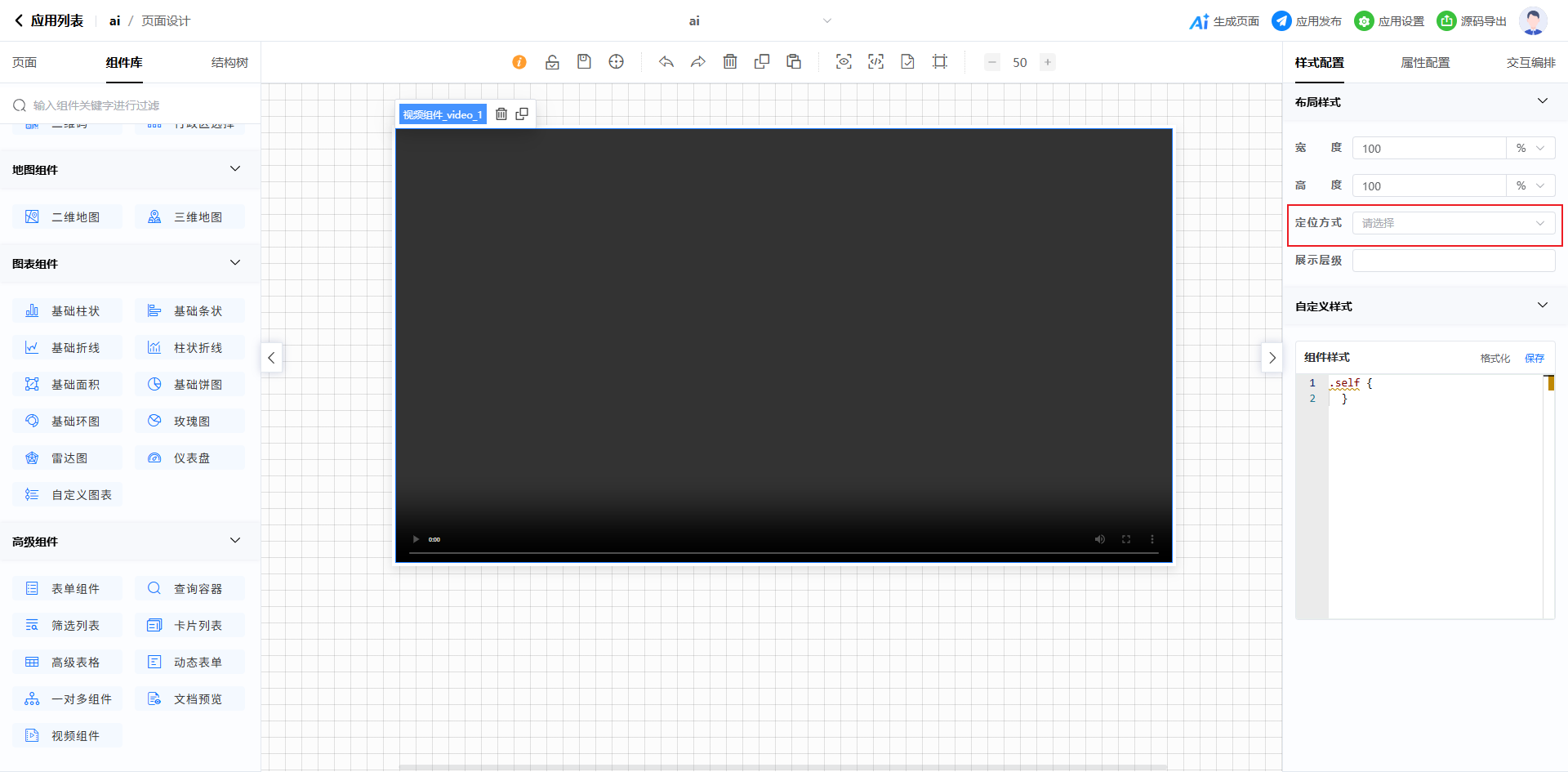Click the preview eye icon in toolbar
This screenshot has height=772, width=1568.
point(844,62)
